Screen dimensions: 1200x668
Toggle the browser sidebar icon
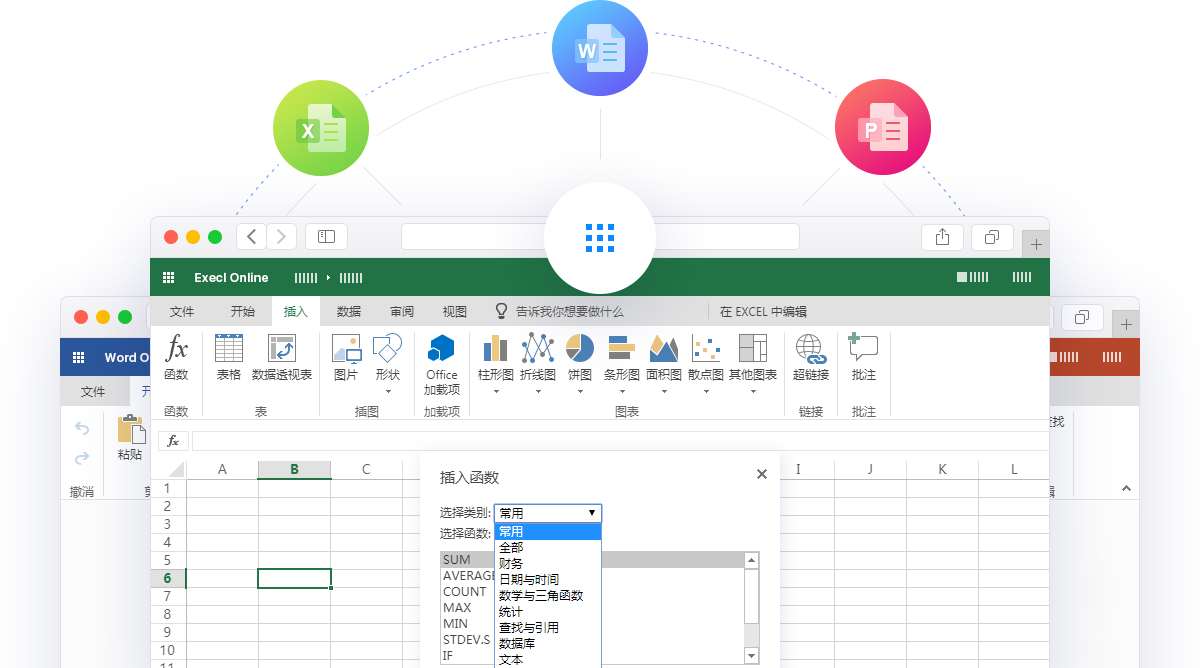[326, 237]
